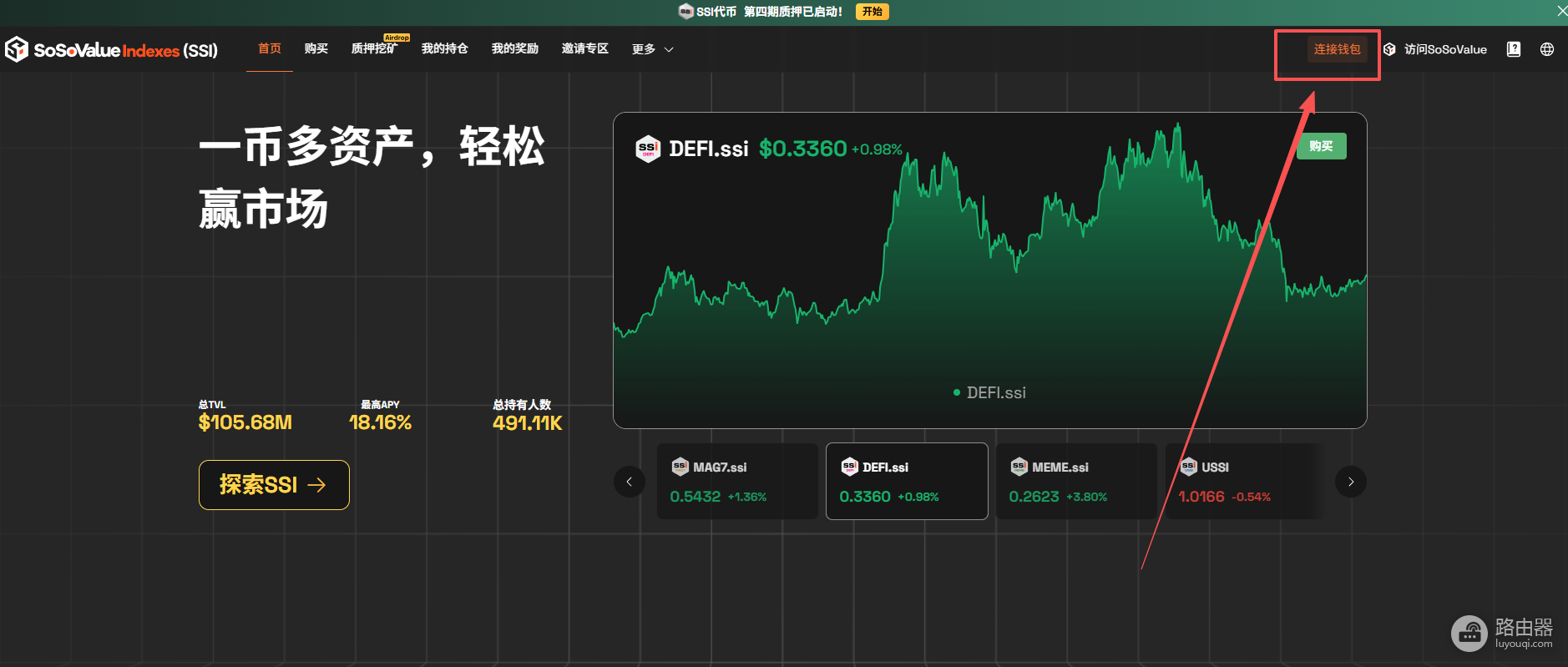Click the MEME.ssi card icon
The width and height of the screenshot is (1568, 667).
pos(1019,467)
